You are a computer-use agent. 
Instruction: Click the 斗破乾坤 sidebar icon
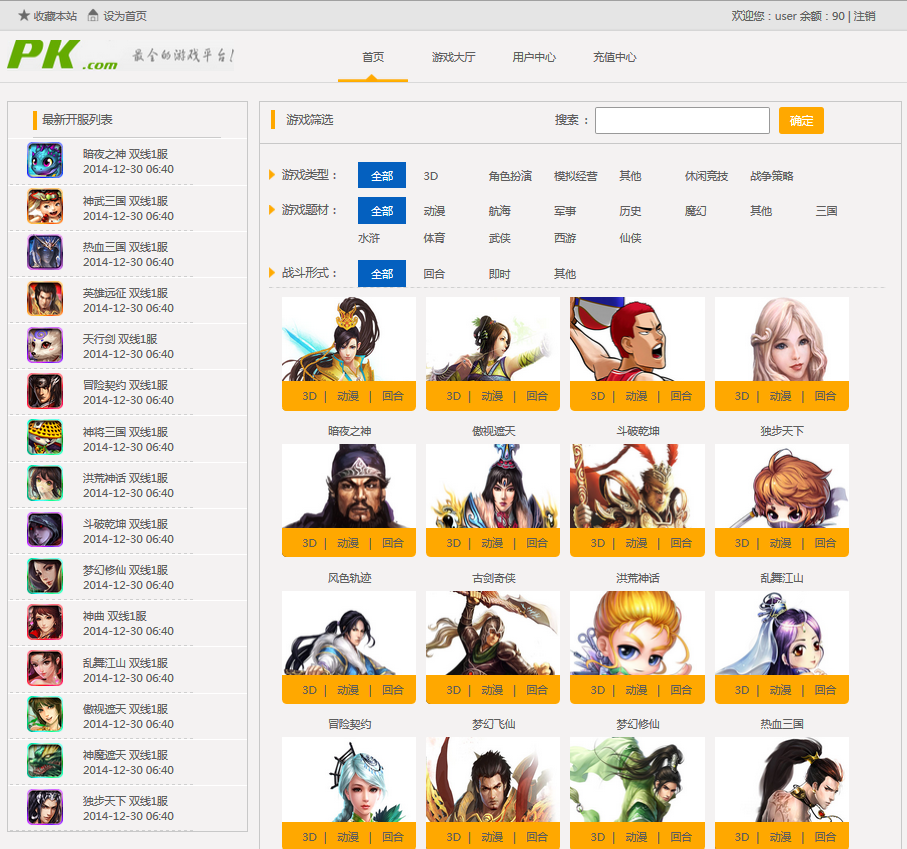tap(45, 530)
